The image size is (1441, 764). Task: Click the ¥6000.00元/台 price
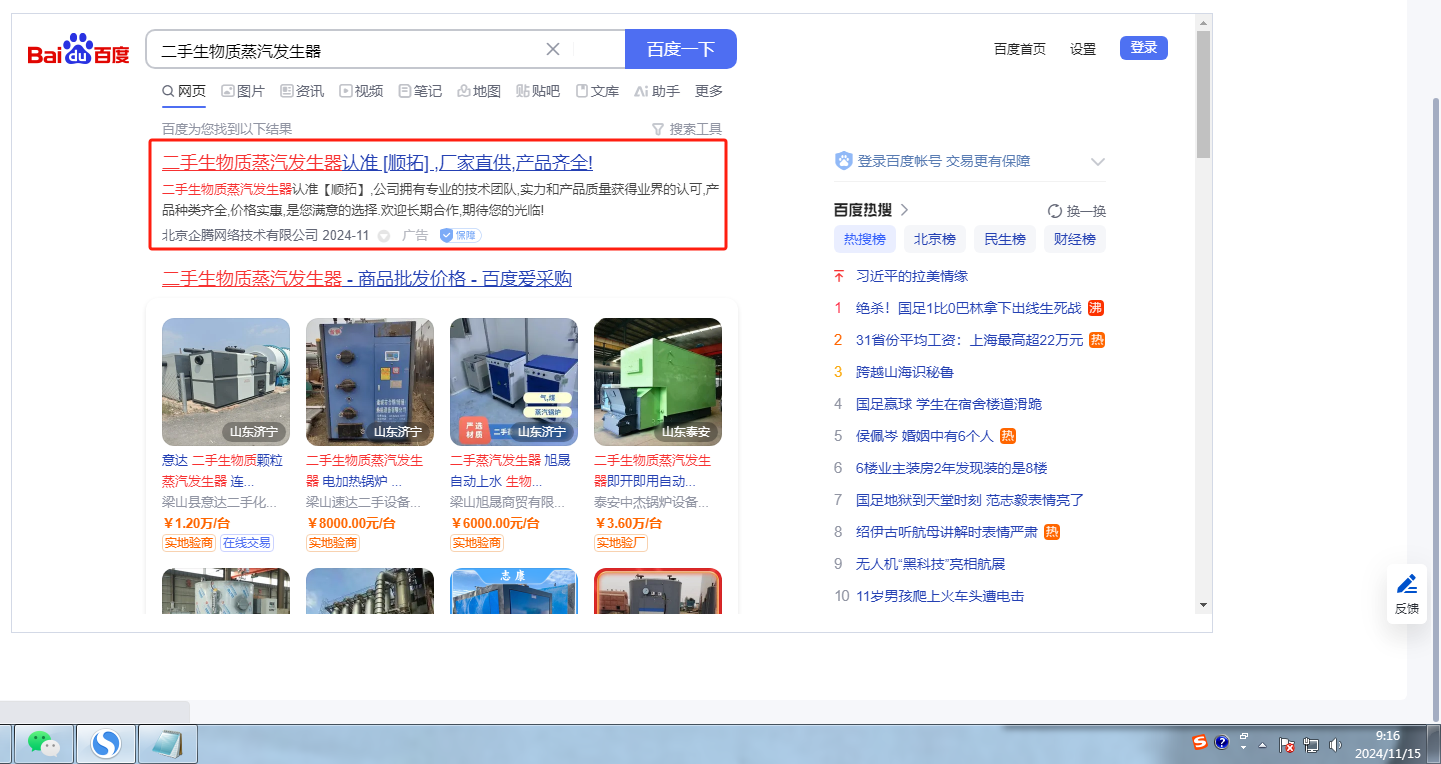pos(495,523)
